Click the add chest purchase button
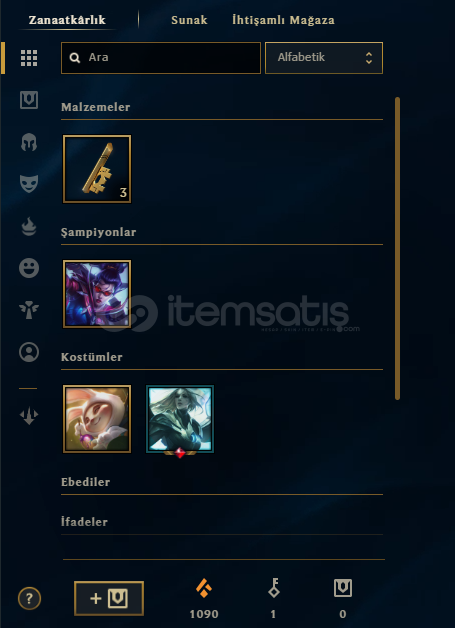This screenshot has width=455, height=628. [x=109, y=598]
